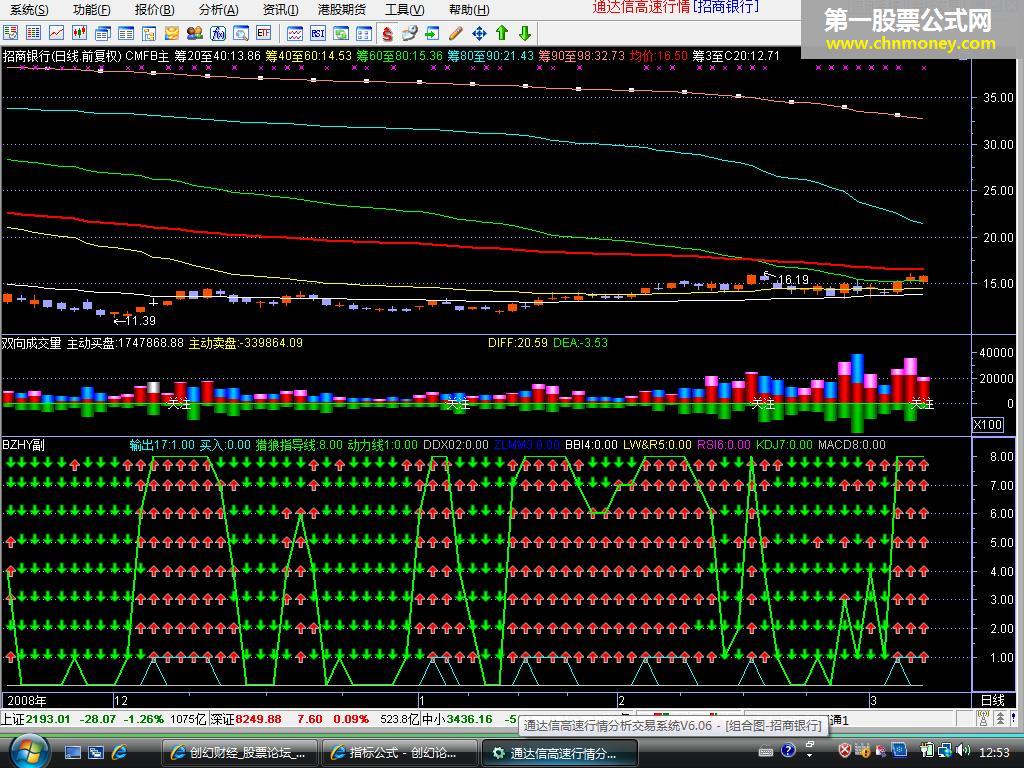Click the DIFF:20.59 readout

(x=517, y=343)
